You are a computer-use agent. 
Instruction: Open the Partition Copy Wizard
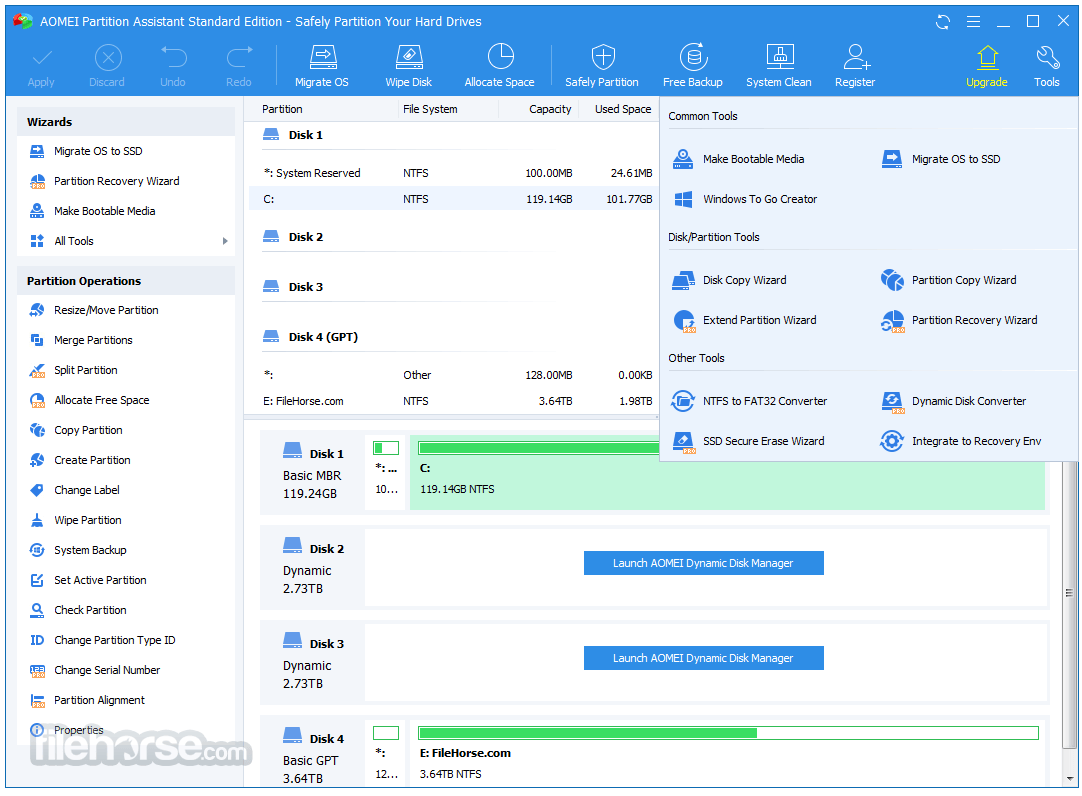point(948,280)
